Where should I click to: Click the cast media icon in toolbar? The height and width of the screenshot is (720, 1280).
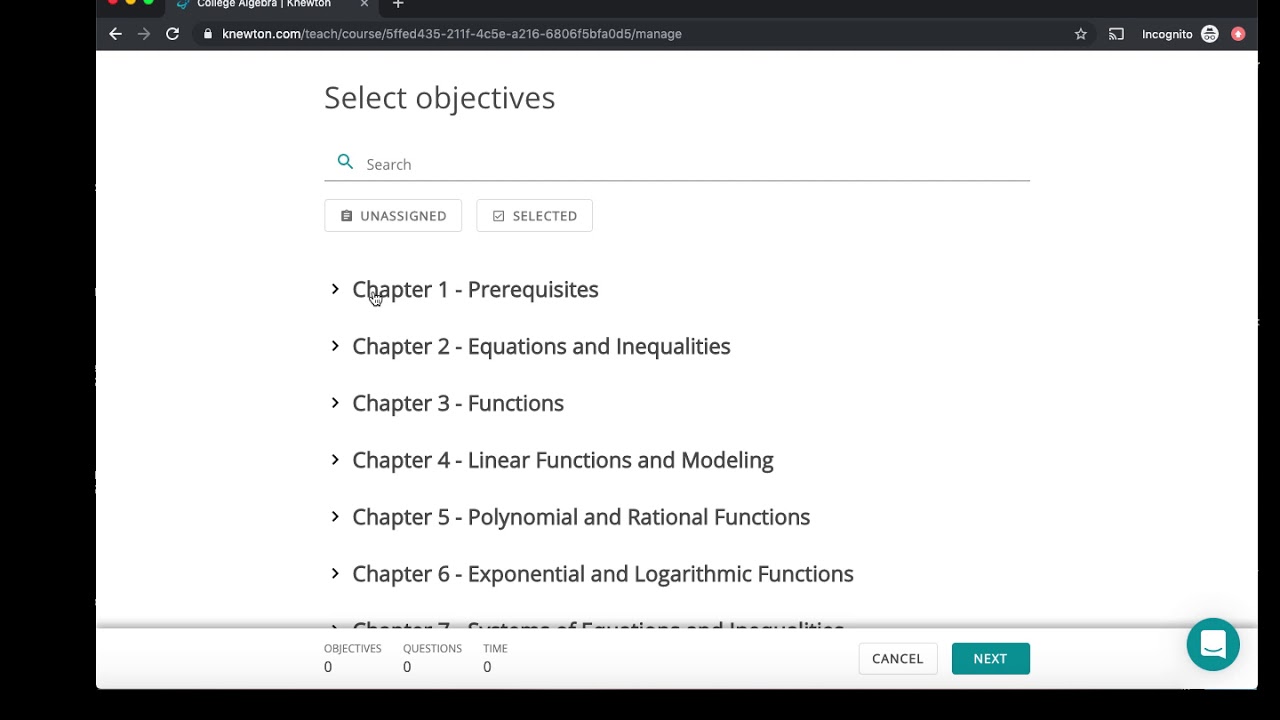click(x=1116, y=34)
